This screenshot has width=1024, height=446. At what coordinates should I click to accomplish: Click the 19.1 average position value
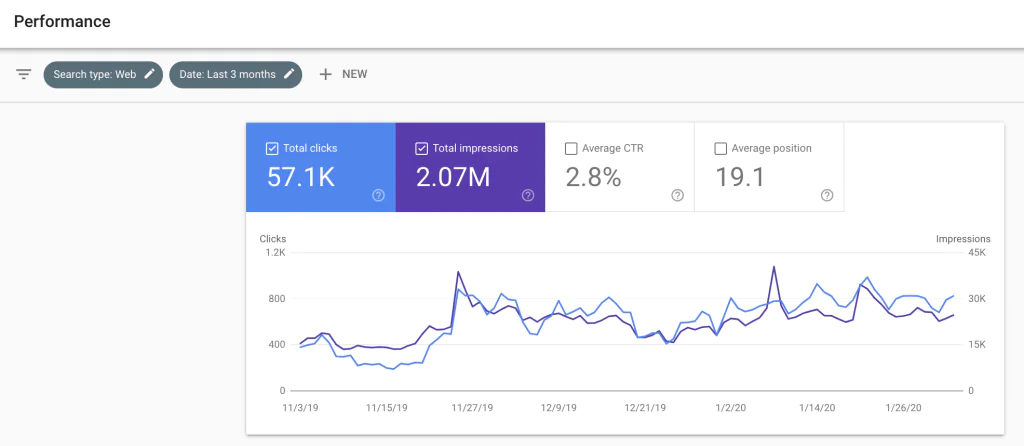pyautogui.click(x=740, y=178)
